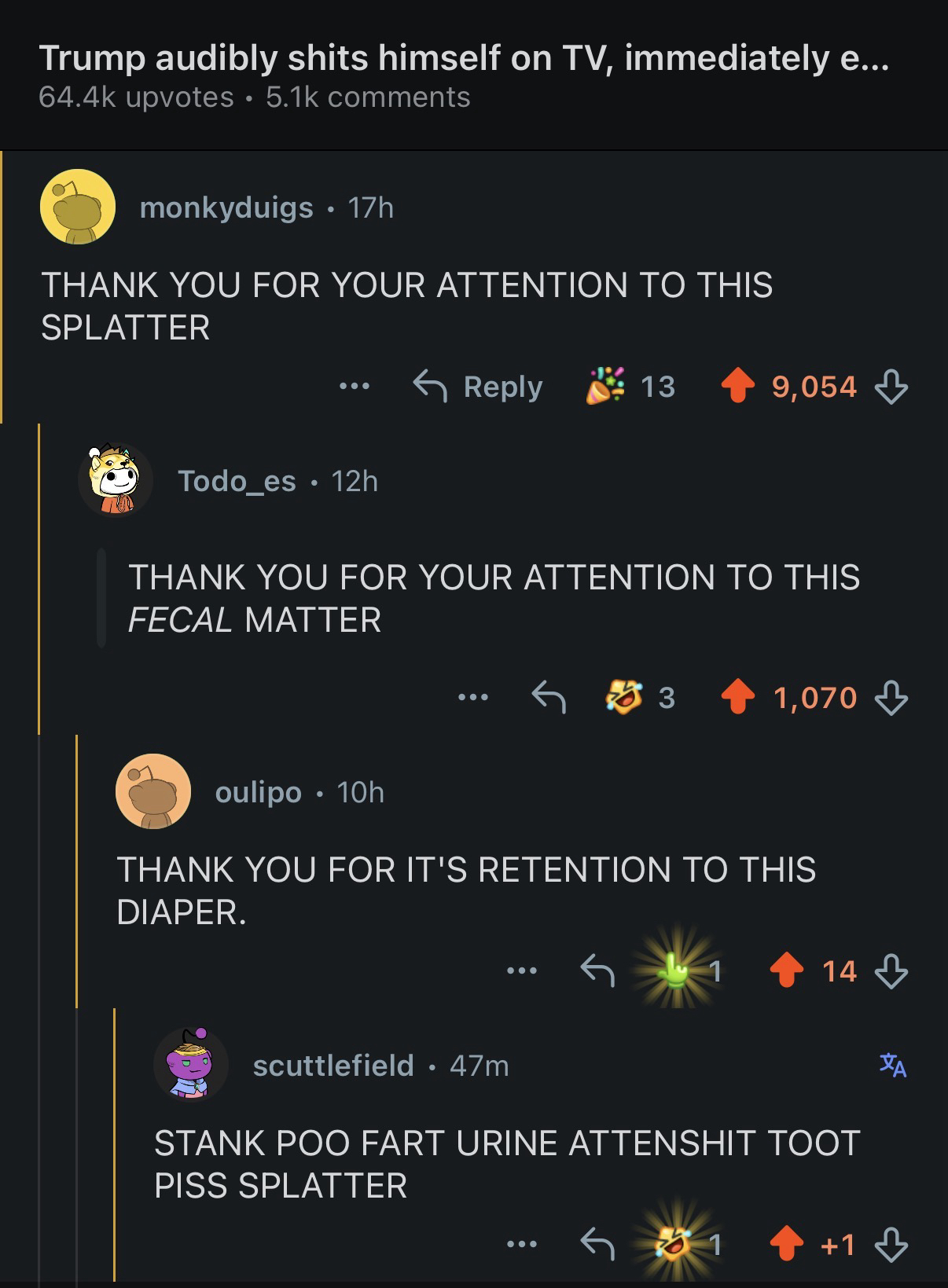
Task: Open scuttlefield's user profile
Action: (333, 1066)
